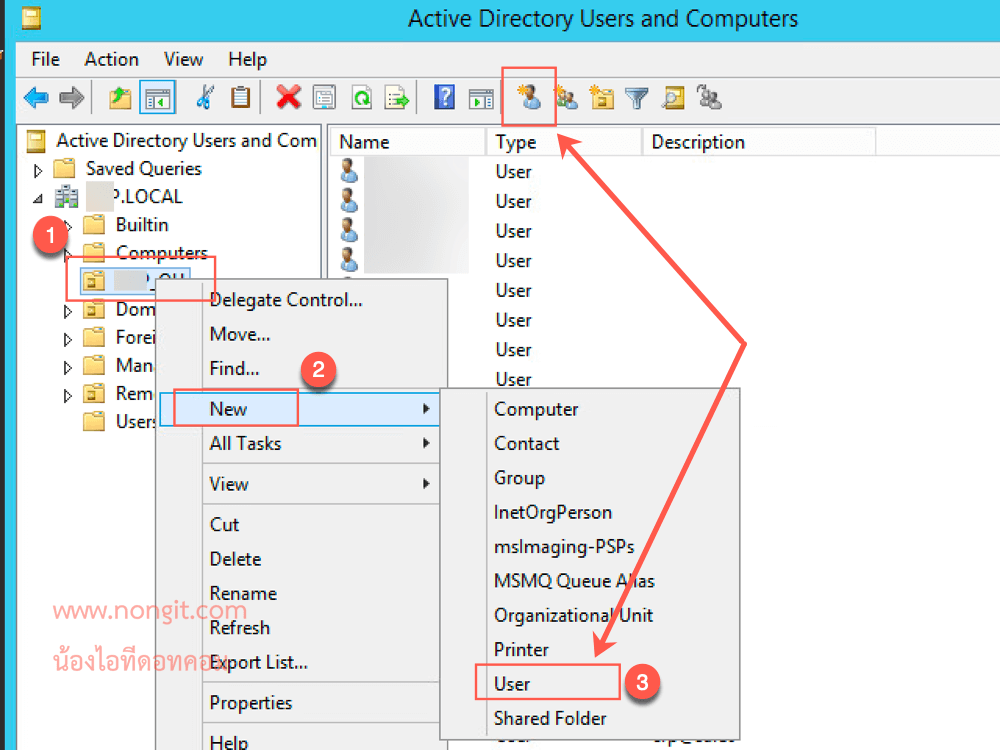Open the View menu in the menu bar
This screenshot has height=750, width=1000.
coord(183,59)
